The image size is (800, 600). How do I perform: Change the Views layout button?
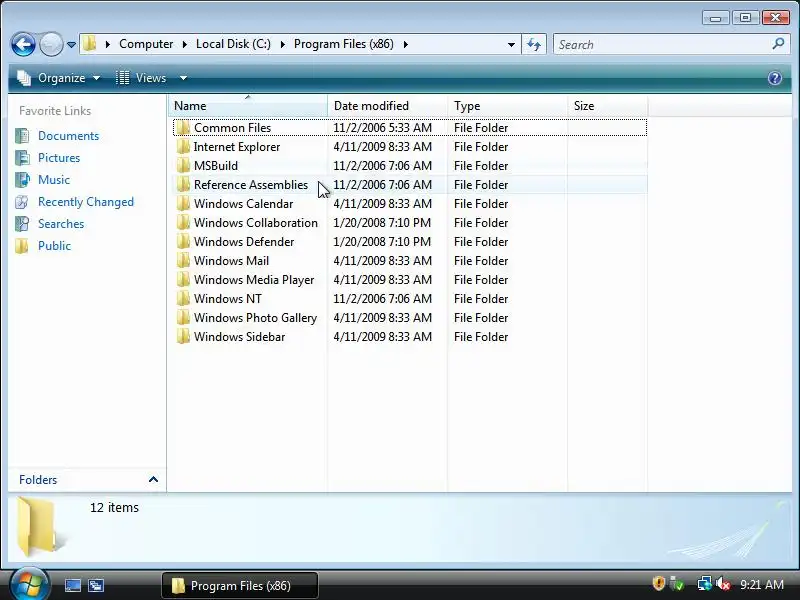pyautogui.click(x=141, y=78)
